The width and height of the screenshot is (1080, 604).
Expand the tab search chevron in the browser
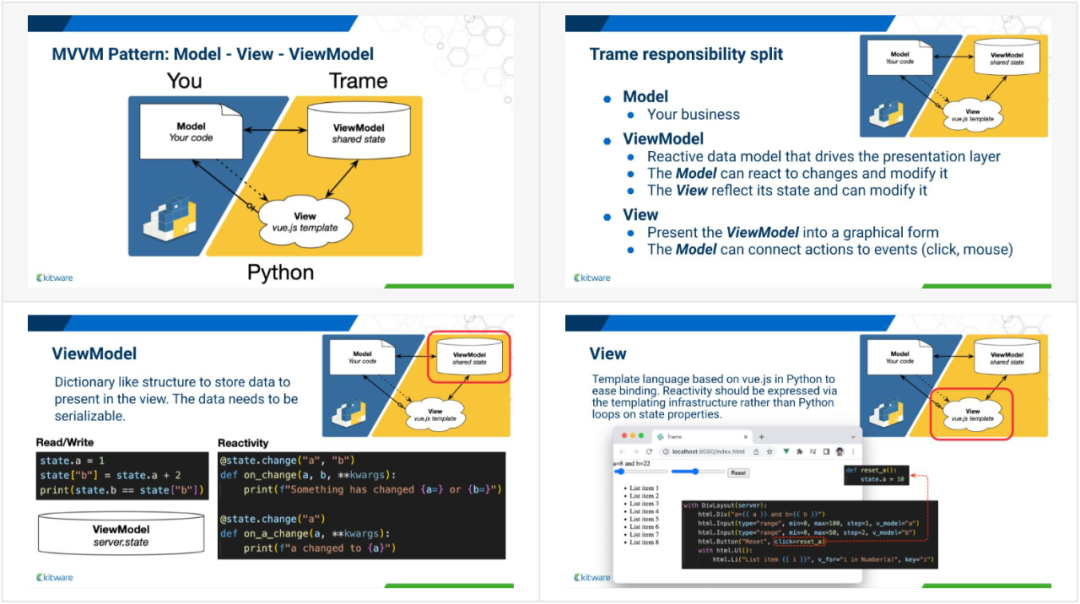pos(853,437)
